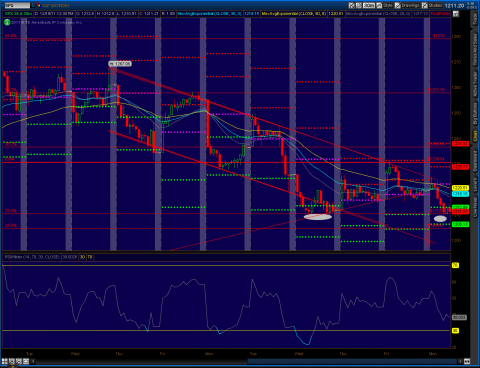Screen dimensions: 480x368
Task: Click the Hi: 1267.05 price bubble
Action: point(120,63)
